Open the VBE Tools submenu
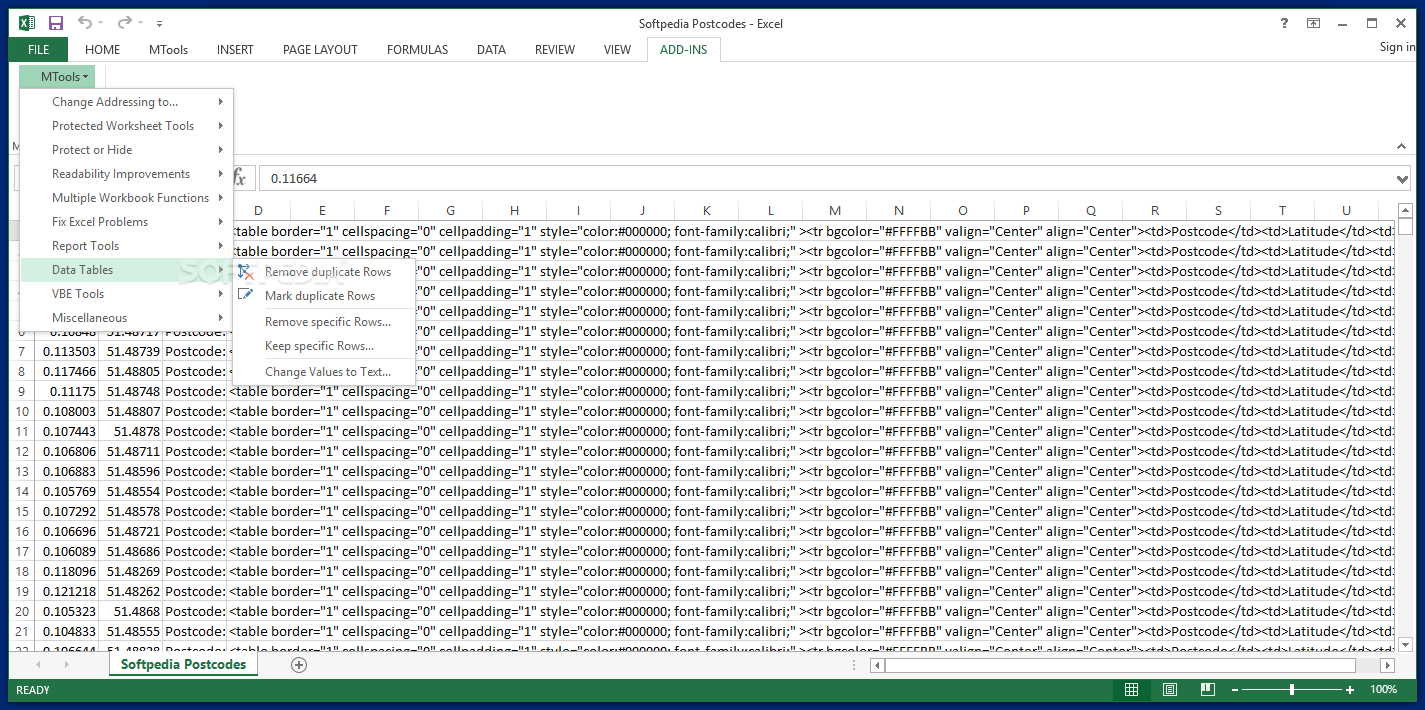1425x710 pixels. 127,294
